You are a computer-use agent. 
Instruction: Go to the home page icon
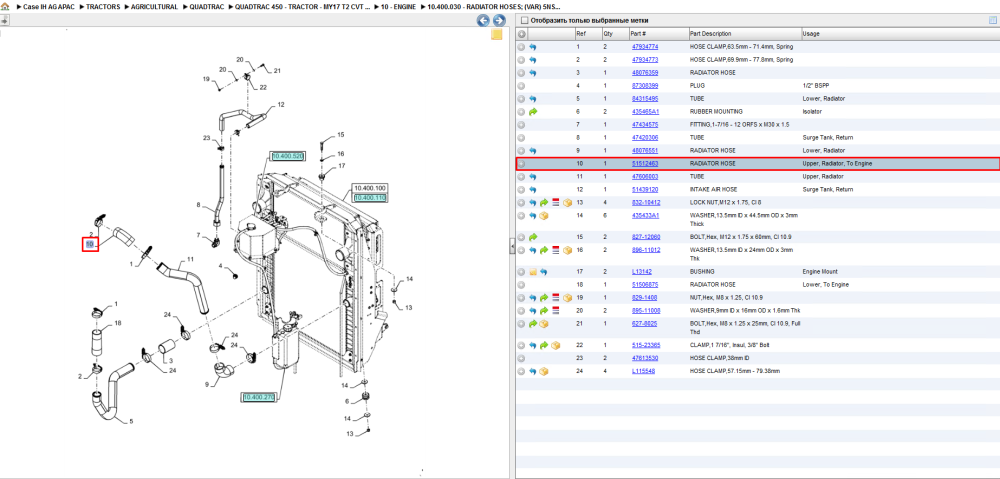pos(5,6)
